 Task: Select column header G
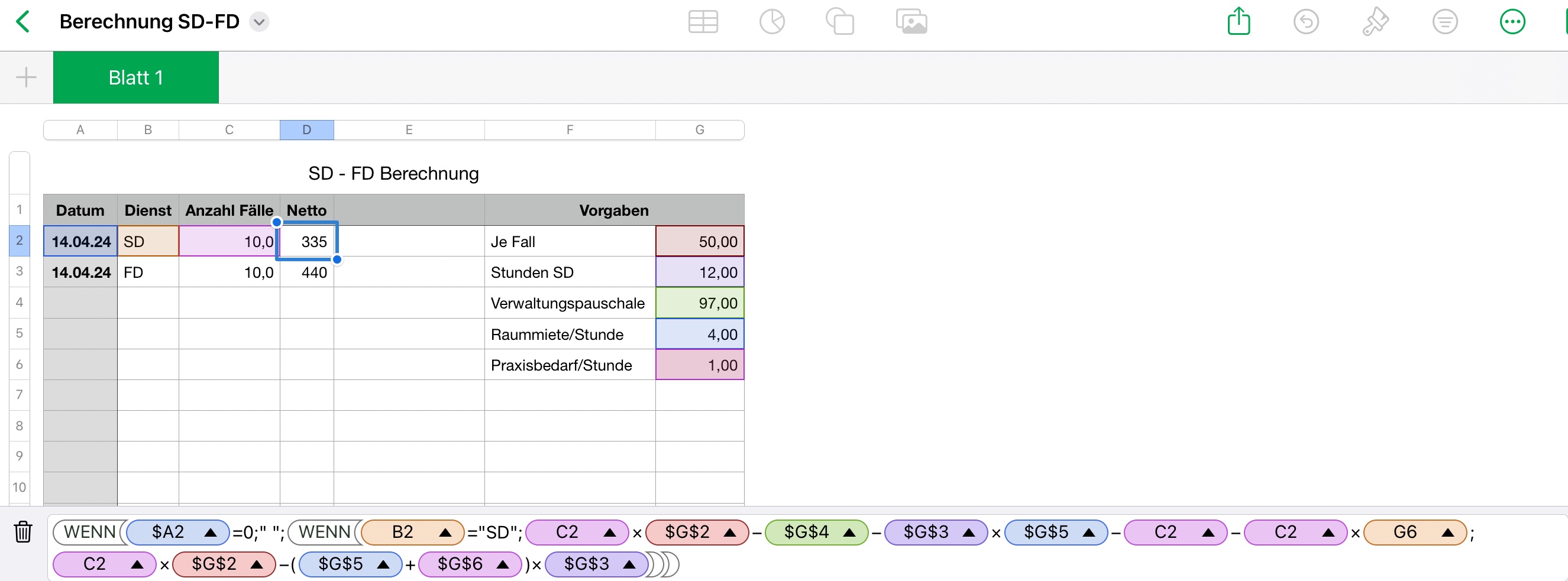click(700, 129)
